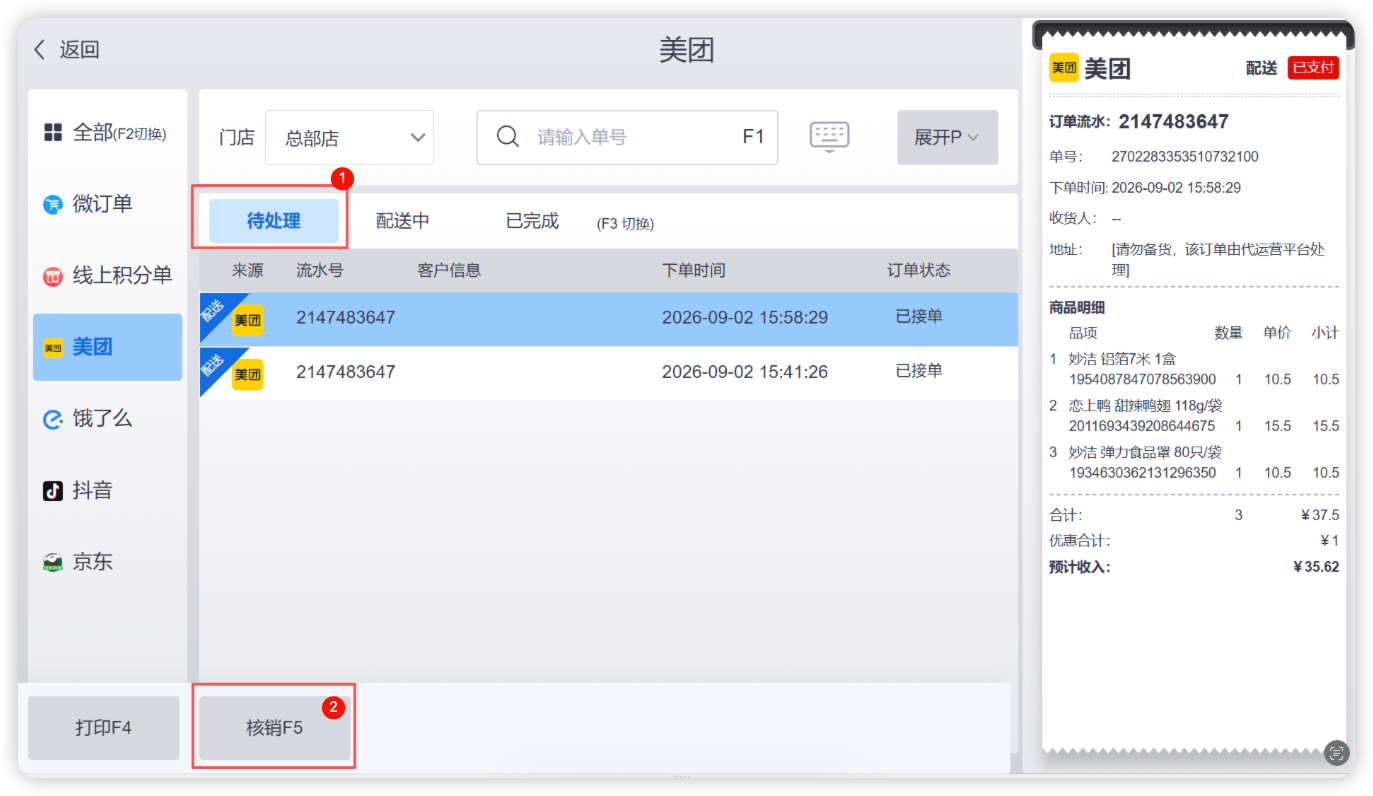1373x796 pixels.
Task: Click the magnifier icon in the search box
Action: pyautogui.click(x=508, y=137)
